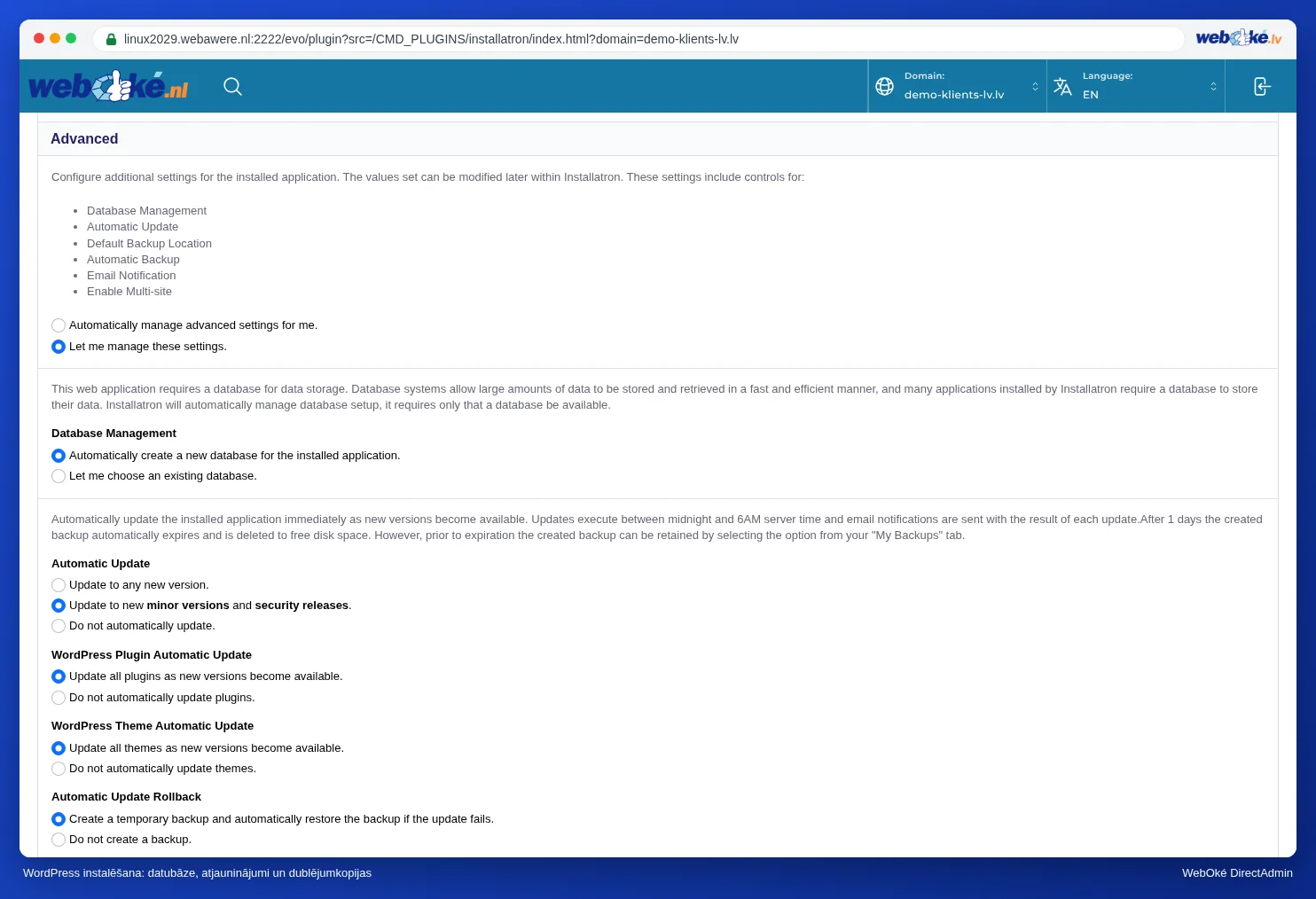
Task: Click the globe icon beside Domain
Action: click(884, 86)
